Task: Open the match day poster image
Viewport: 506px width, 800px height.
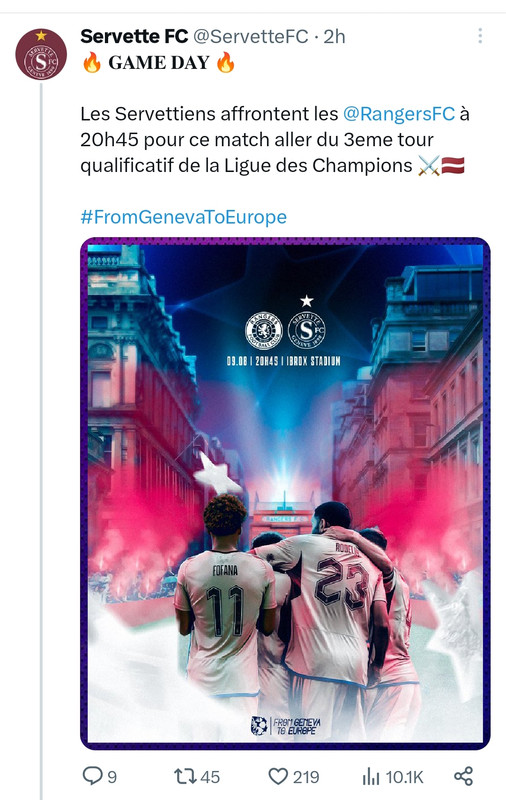Action: pos(285,493)
